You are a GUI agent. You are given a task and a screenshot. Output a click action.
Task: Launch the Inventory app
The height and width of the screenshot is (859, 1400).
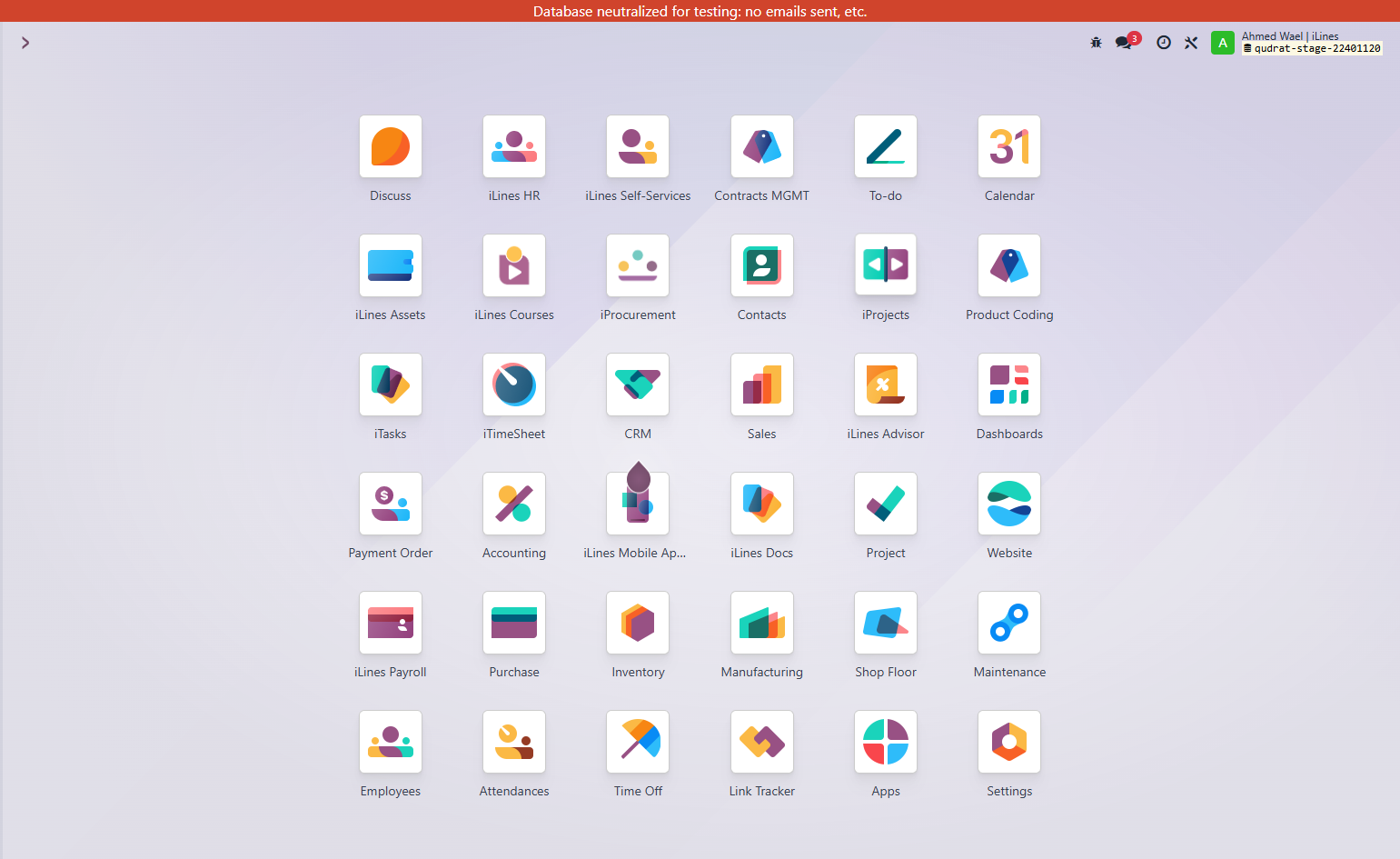(638, 623)
